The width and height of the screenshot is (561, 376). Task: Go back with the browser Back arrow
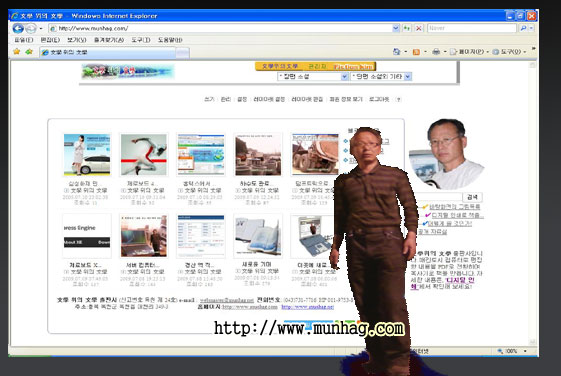click(x=18, y=28)
